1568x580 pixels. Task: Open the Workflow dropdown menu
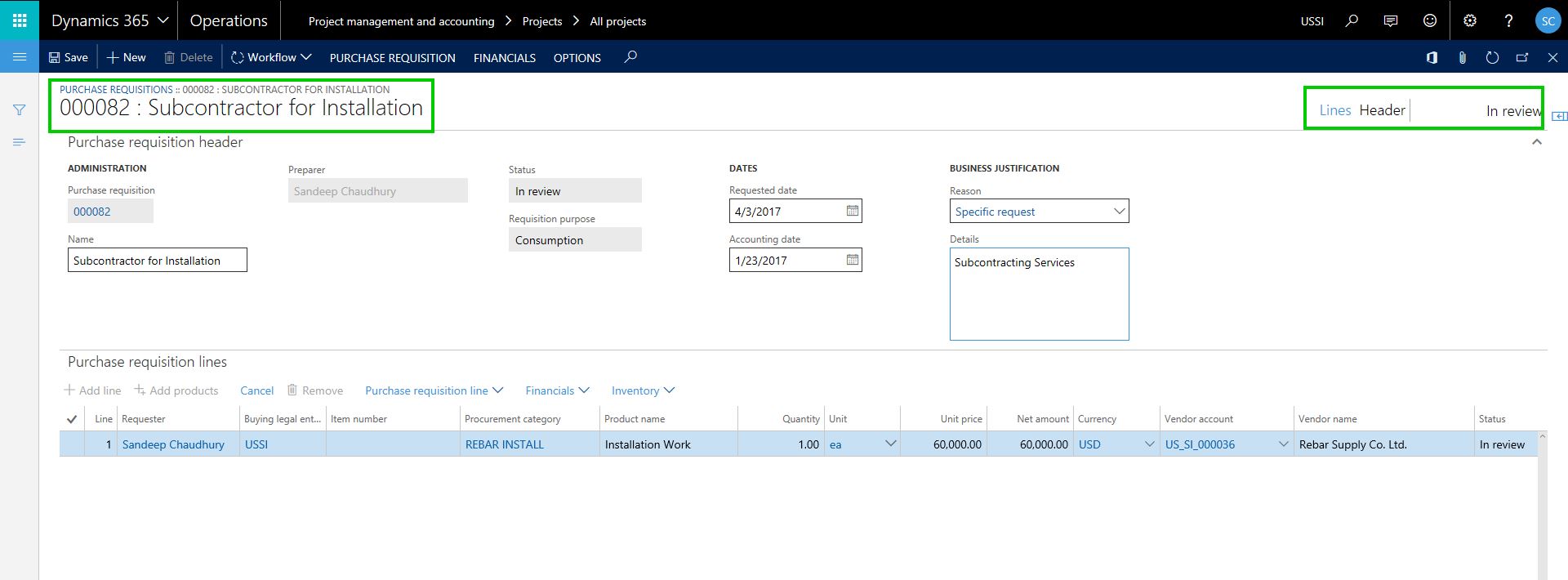271,57
